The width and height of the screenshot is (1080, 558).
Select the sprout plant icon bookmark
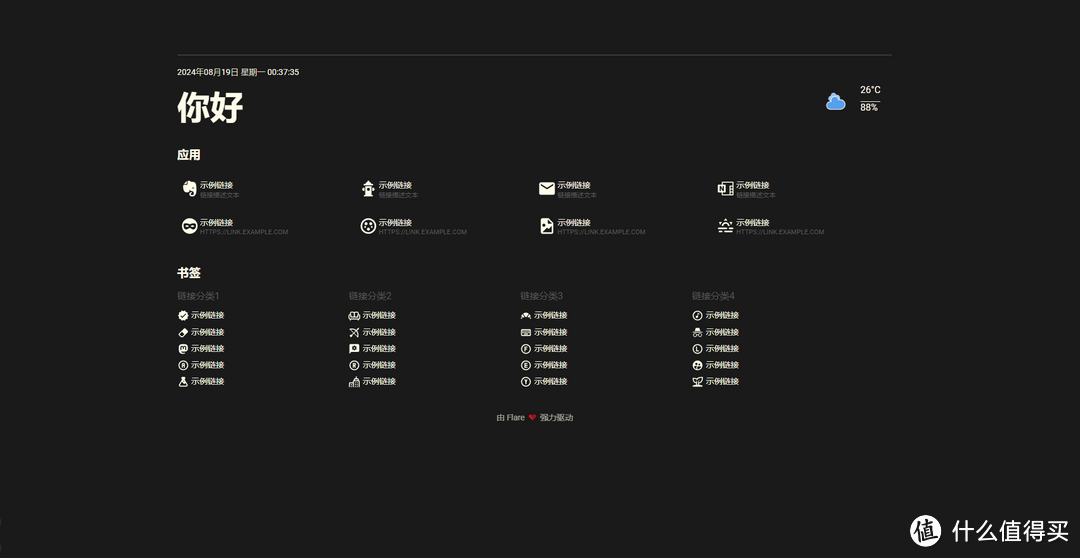[697, 382]
